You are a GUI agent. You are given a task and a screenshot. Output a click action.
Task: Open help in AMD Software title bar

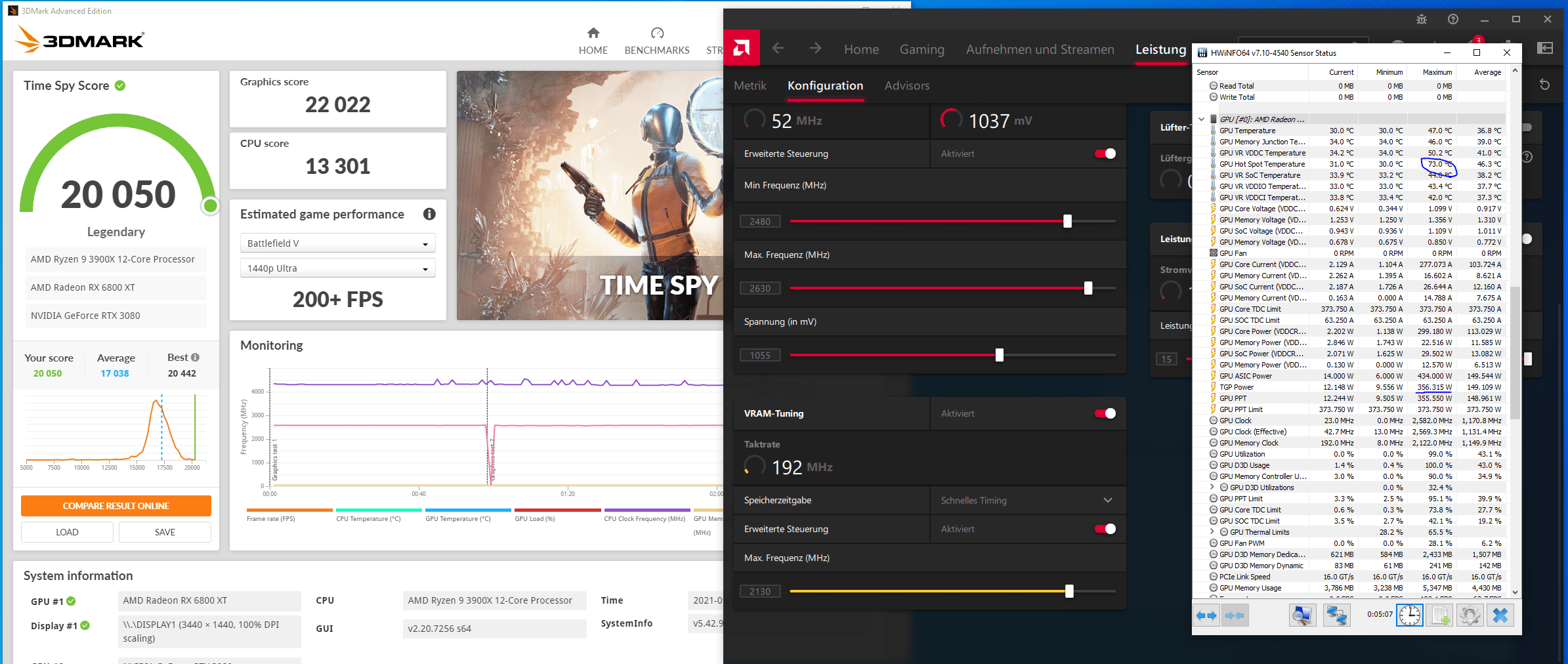click(1453, 19)
